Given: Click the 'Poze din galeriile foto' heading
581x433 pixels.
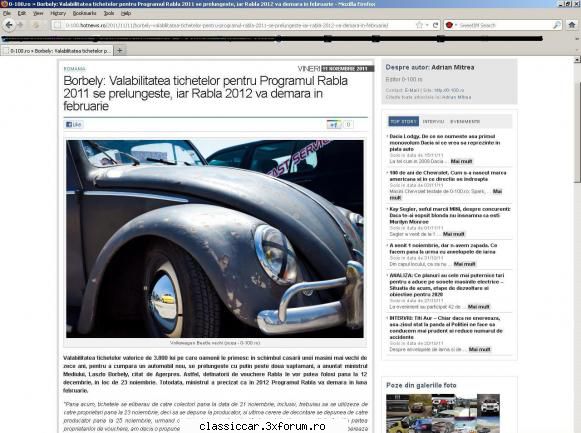Looking at the screenshot, I should pyautogui.click(x=421, y=385).
